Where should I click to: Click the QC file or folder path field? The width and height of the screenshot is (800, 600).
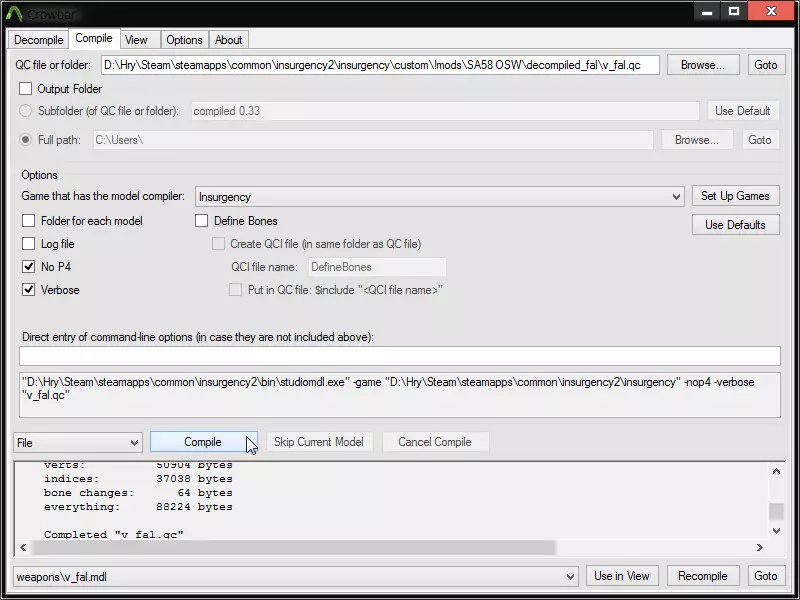[380, 65]
